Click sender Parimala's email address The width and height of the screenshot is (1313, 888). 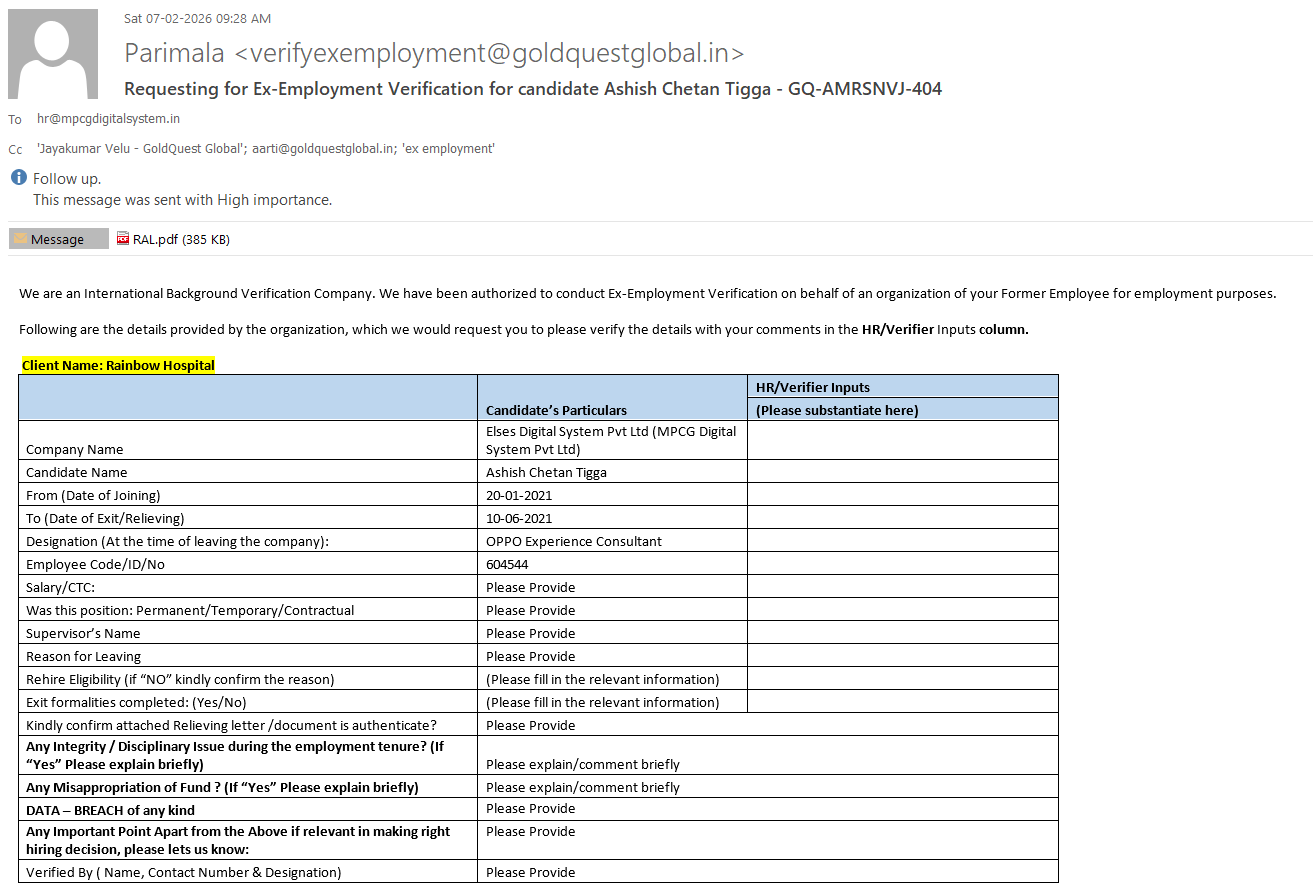click(489, 53)
